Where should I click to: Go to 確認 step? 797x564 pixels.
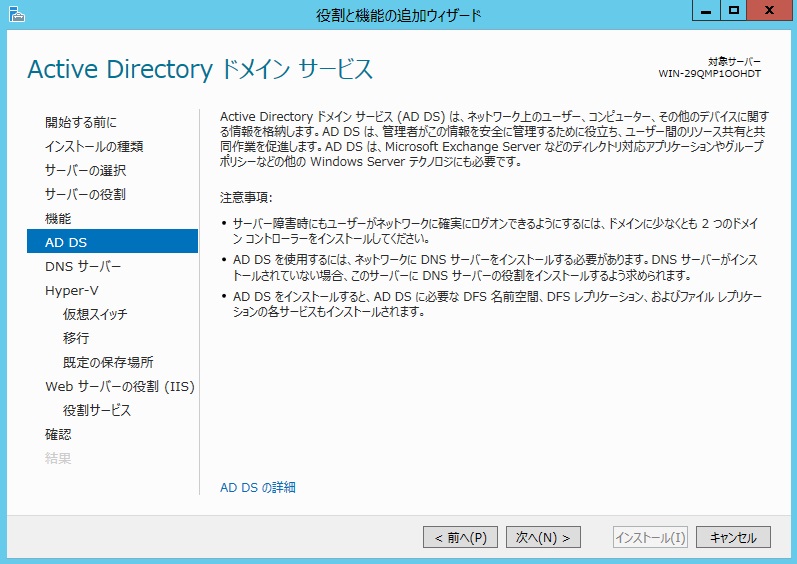58,434
